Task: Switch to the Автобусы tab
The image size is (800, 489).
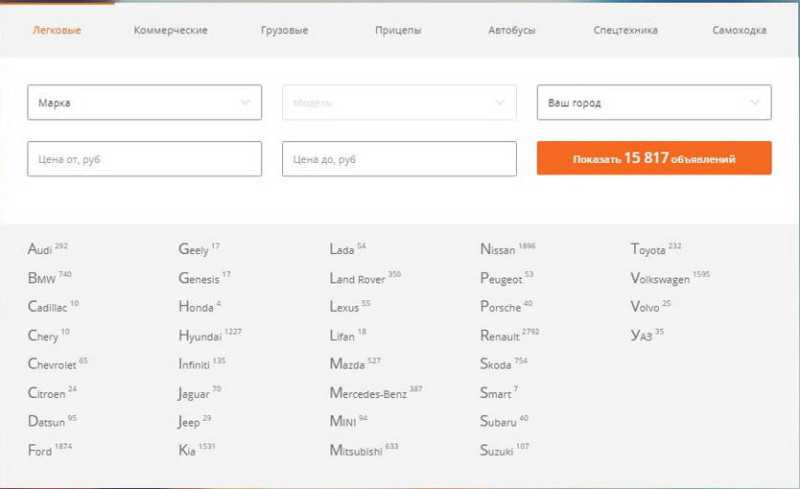Action: click(512, 30)
